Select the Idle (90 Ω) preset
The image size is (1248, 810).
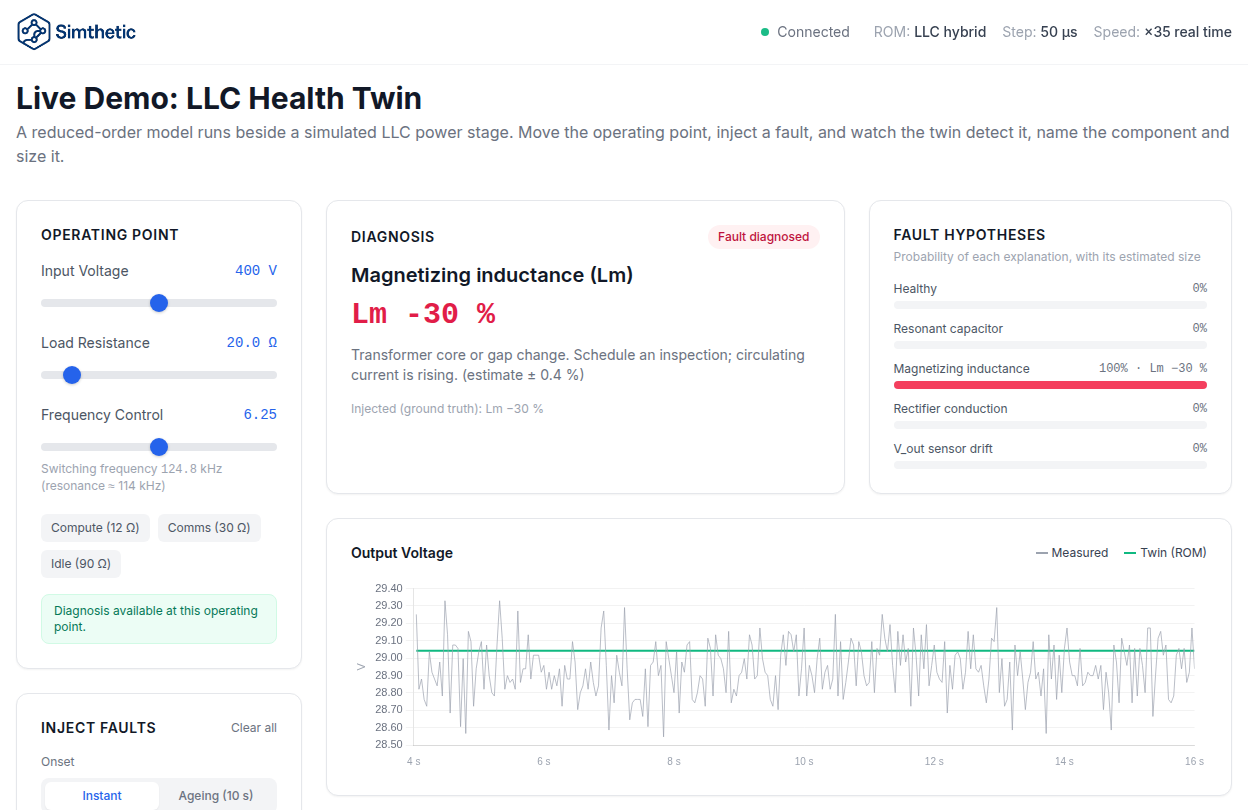point(81,564)
